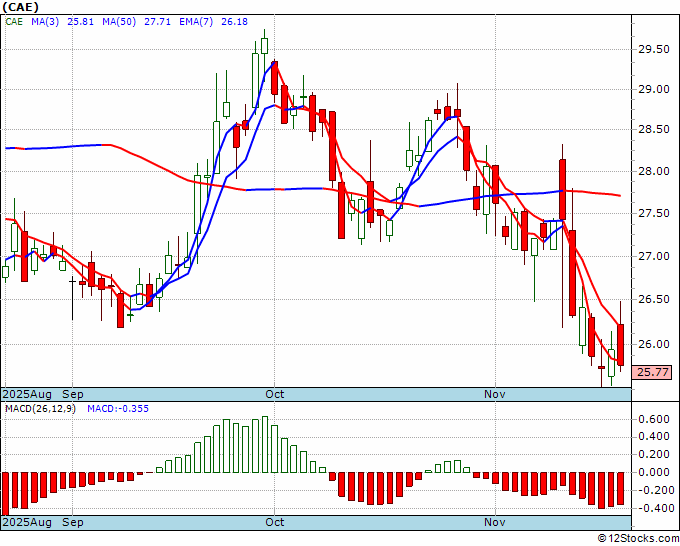Click the MA(50) legend label
The image size is (680, 546).
click(x=119, y=21)
